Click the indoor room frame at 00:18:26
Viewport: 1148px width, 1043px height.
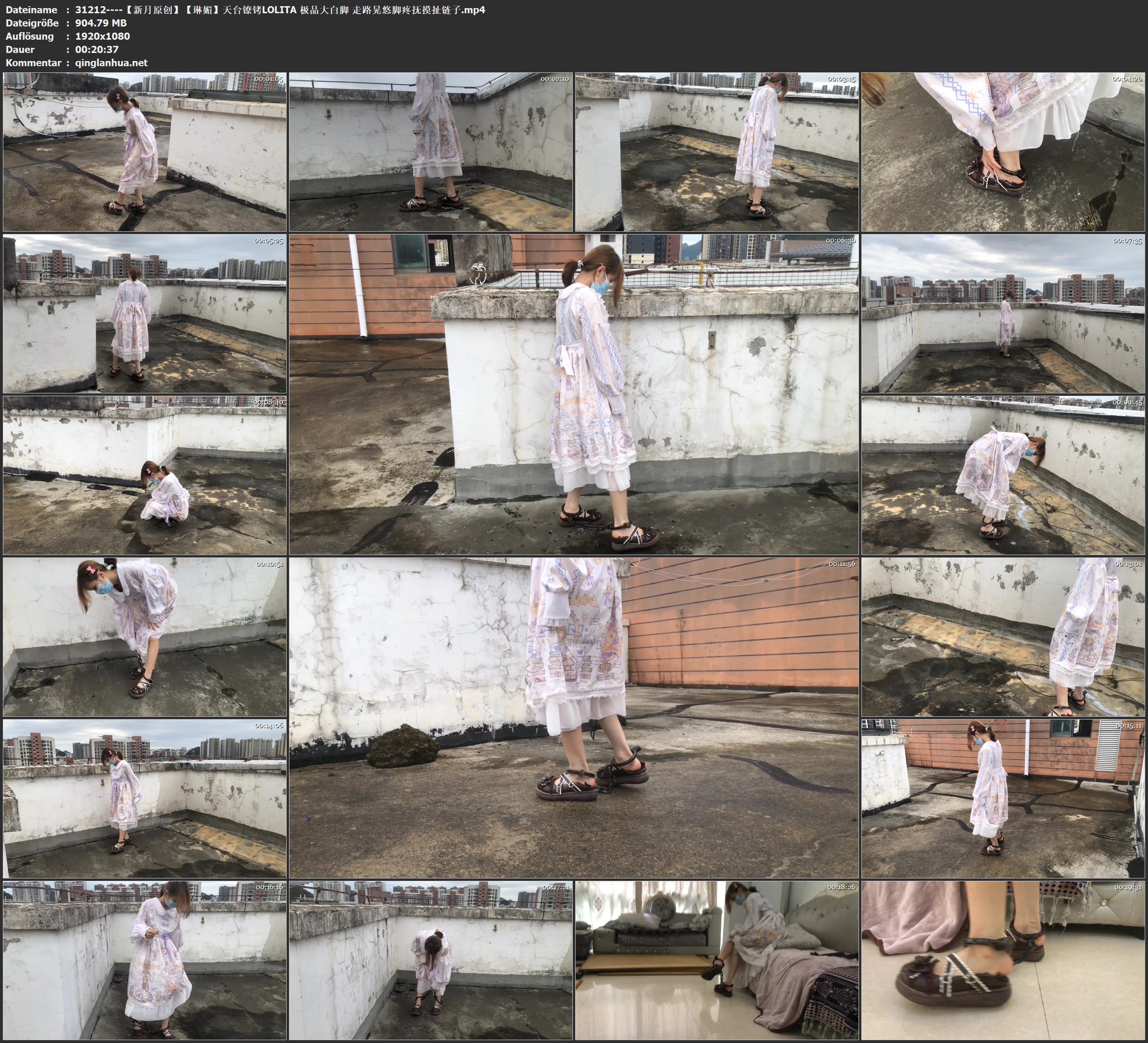coord(716,960)
